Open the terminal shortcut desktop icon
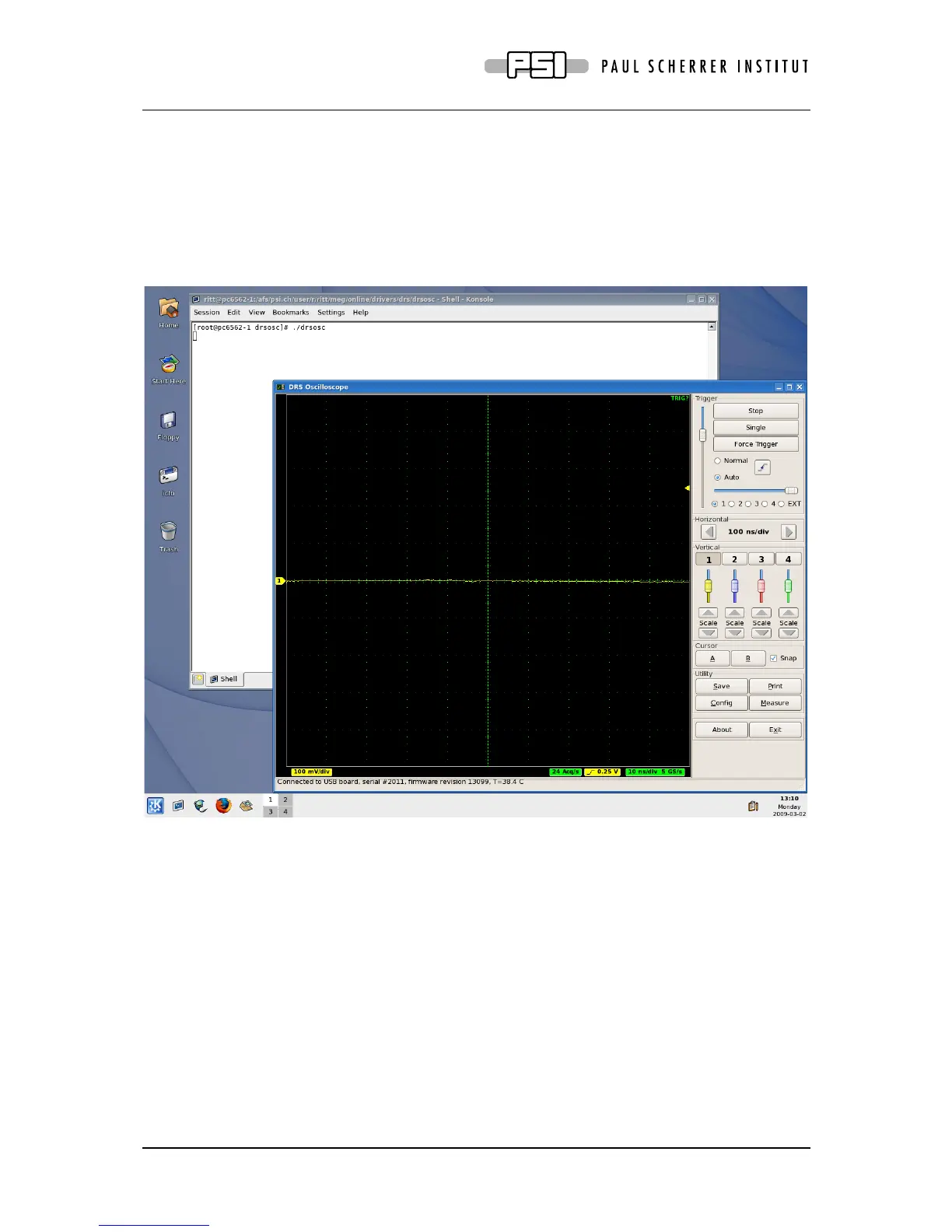 click(x=169, y=481)
